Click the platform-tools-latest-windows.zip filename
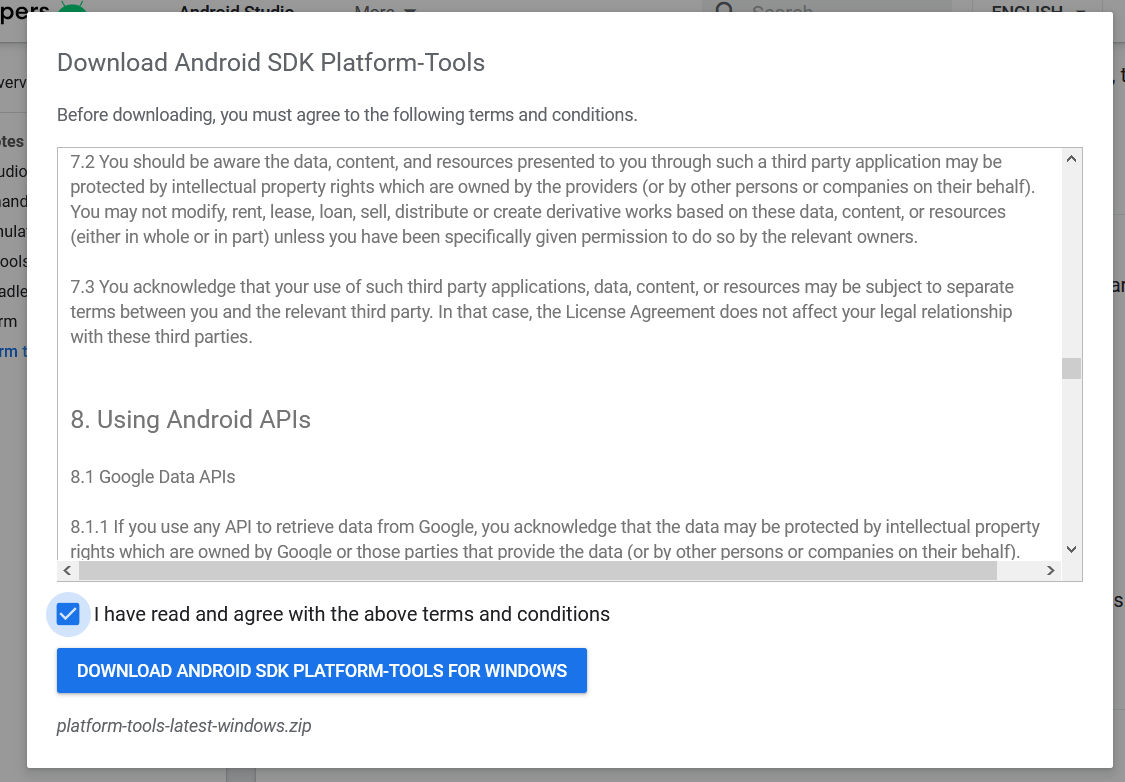 click(x=184, y=725)
